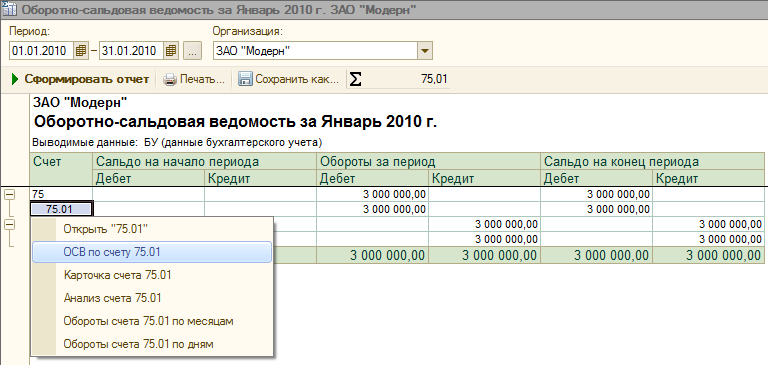Choose Карточка счета 75.01 menu item
The width and height of the screenshot is (768, 365).
pos(151,275)
